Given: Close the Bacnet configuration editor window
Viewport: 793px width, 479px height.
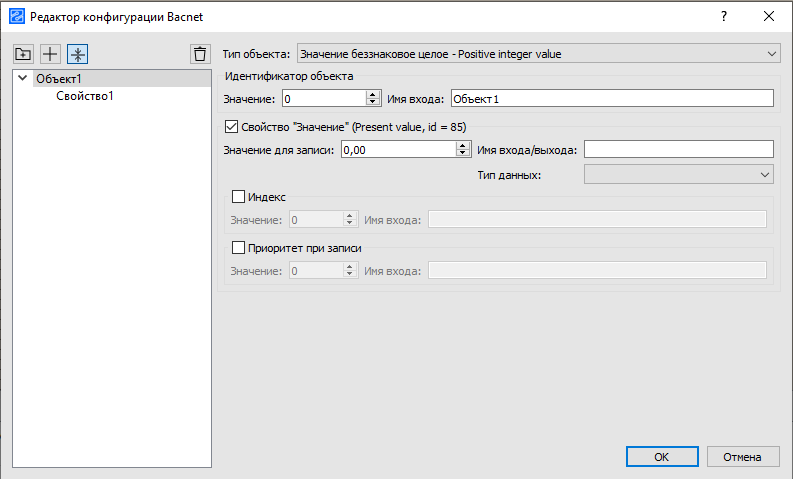Looking at the screenshot, I should (769, 16).
